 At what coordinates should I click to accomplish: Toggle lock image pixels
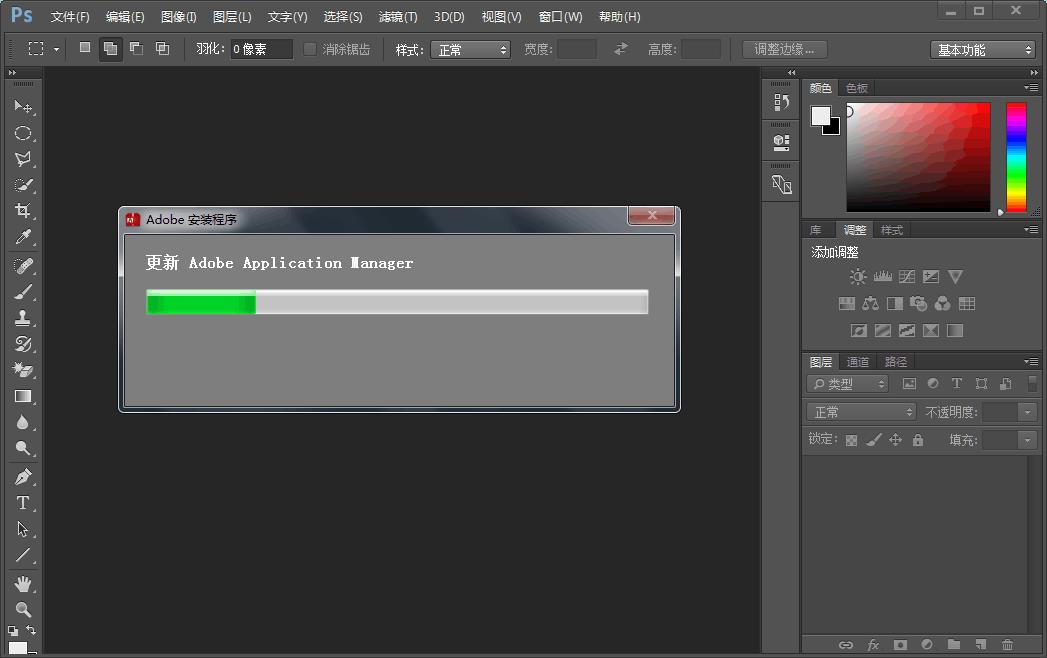pyautogui.click(x=873, y=440)
